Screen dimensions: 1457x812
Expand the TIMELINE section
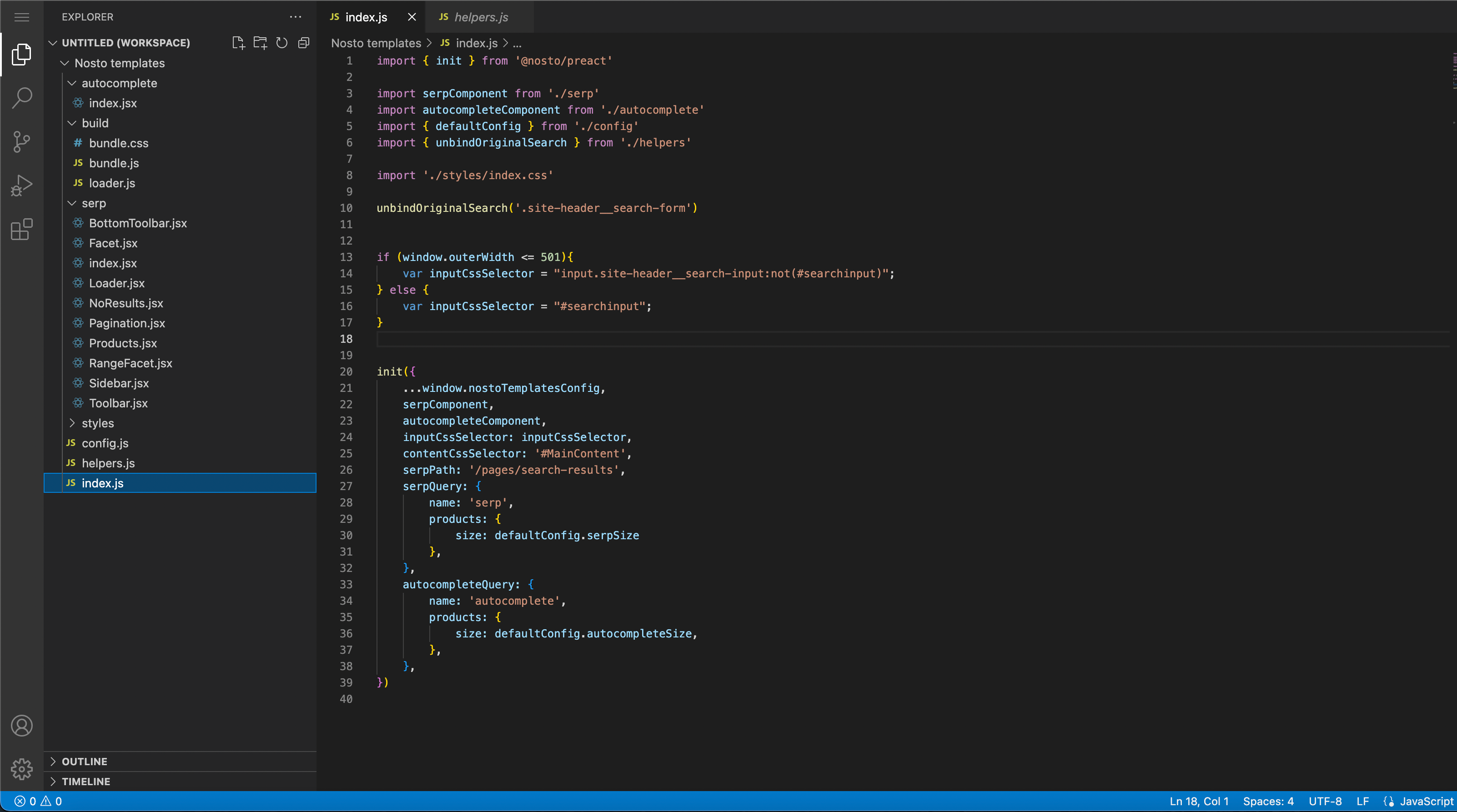click(x=85, y=781)
